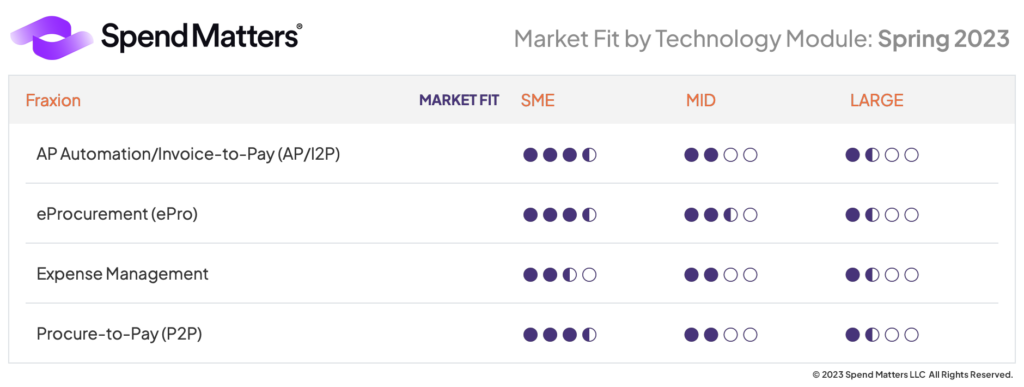Click the MARKET FIT label
This screenshot has width=1024, height=387.
tap(459, 101)
